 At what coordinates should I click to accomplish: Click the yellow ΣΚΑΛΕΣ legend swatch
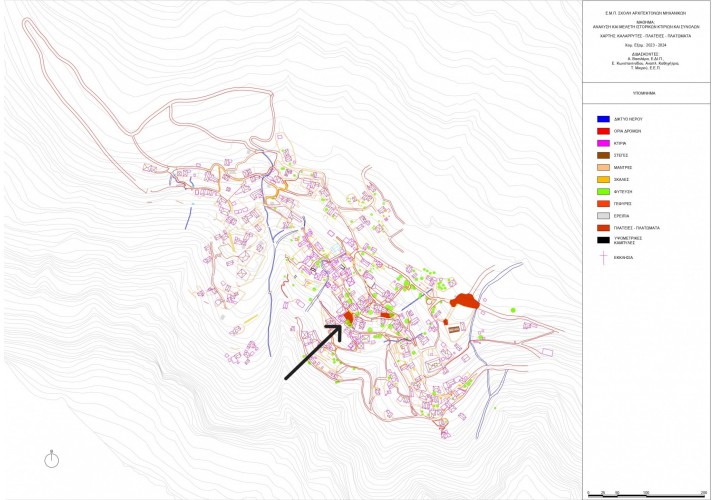coord(603,180)
